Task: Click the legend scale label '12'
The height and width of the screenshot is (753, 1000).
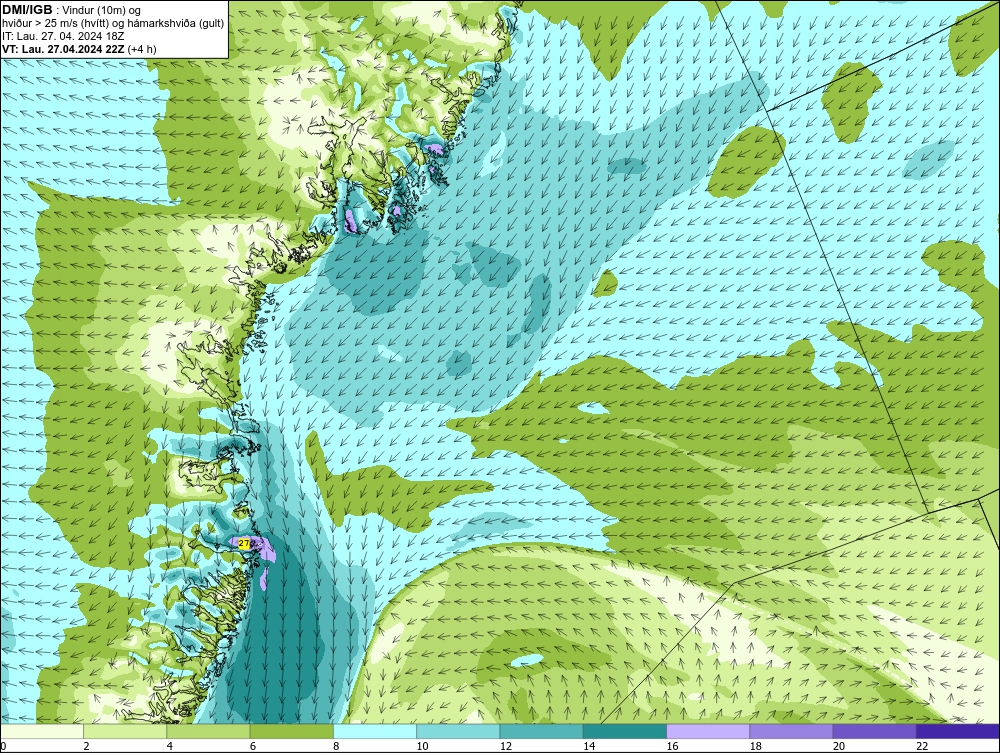Action: click(506, 747)
